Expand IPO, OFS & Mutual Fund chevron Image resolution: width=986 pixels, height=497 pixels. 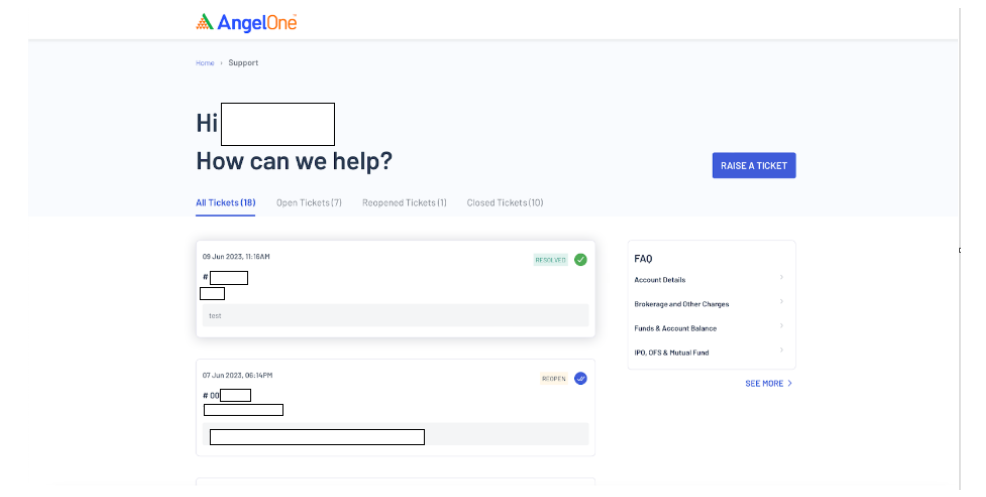coord(781,350)
